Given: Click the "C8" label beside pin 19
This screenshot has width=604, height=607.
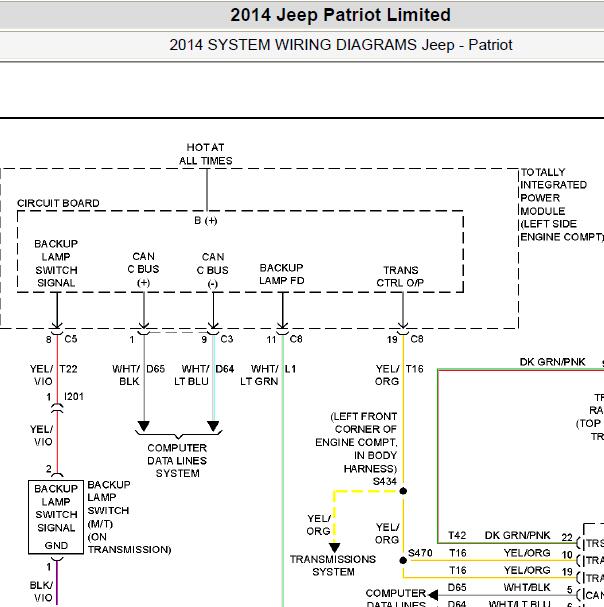Looking at the screenshot, I should tap(417, 339).
